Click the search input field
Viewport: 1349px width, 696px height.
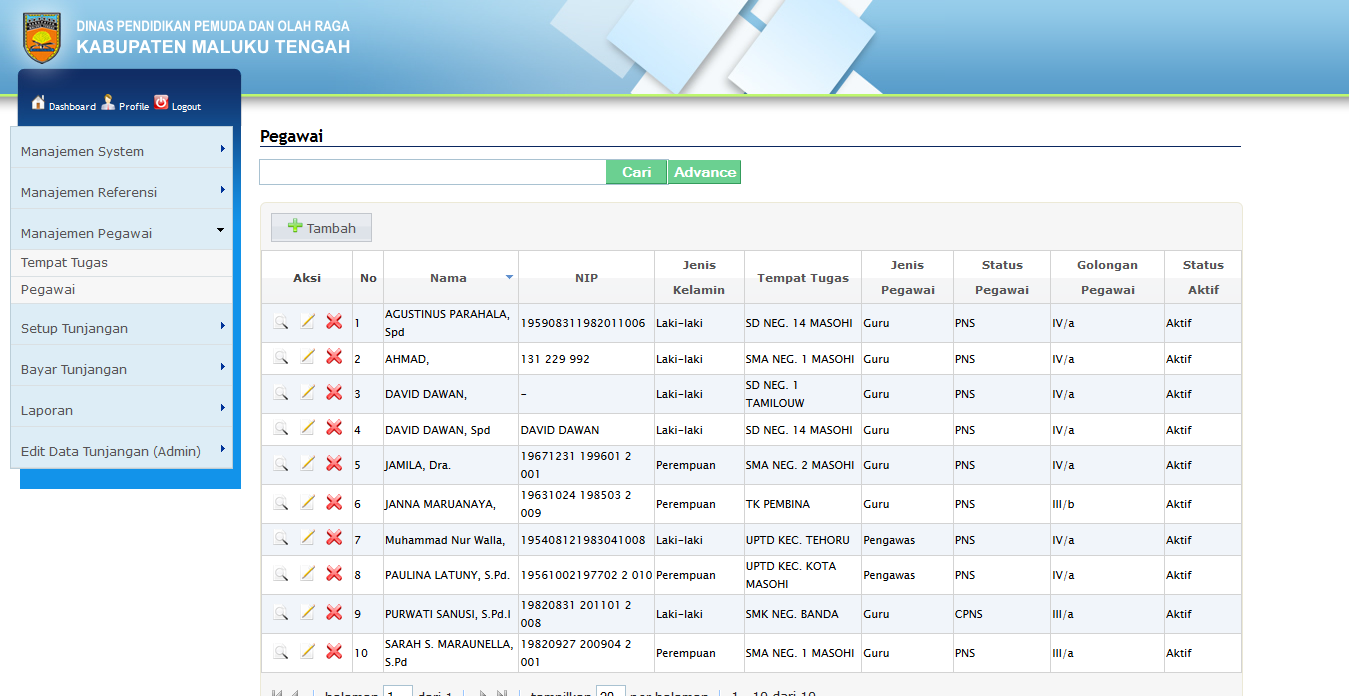433,172
